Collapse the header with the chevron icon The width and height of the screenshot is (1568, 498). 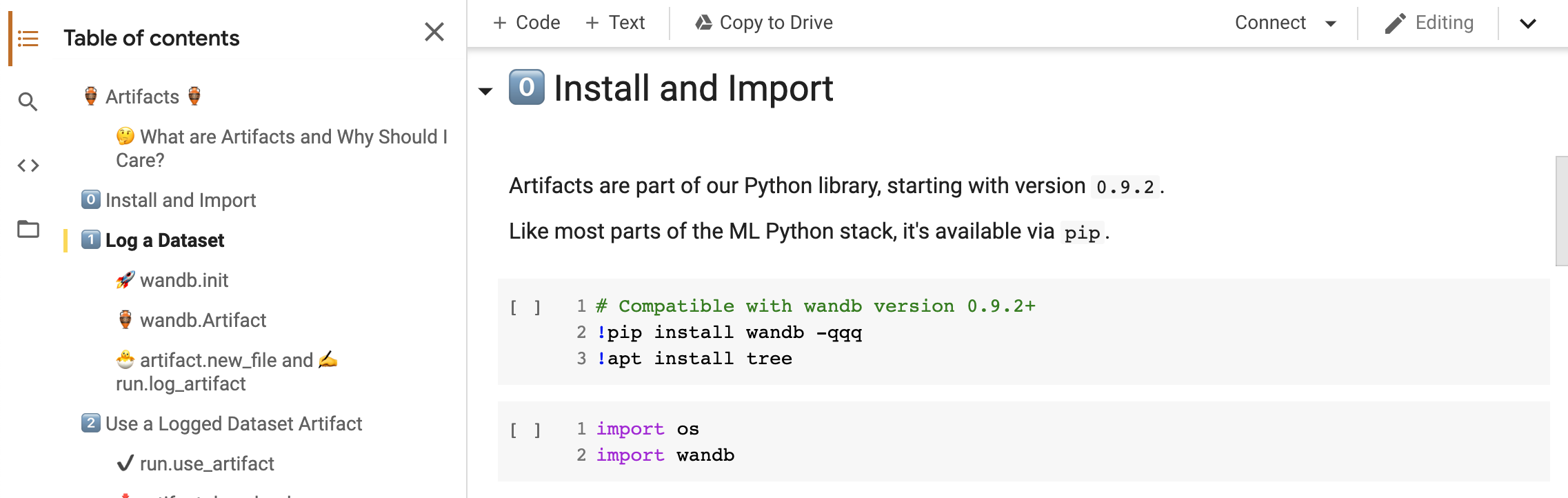[1528, 23]
